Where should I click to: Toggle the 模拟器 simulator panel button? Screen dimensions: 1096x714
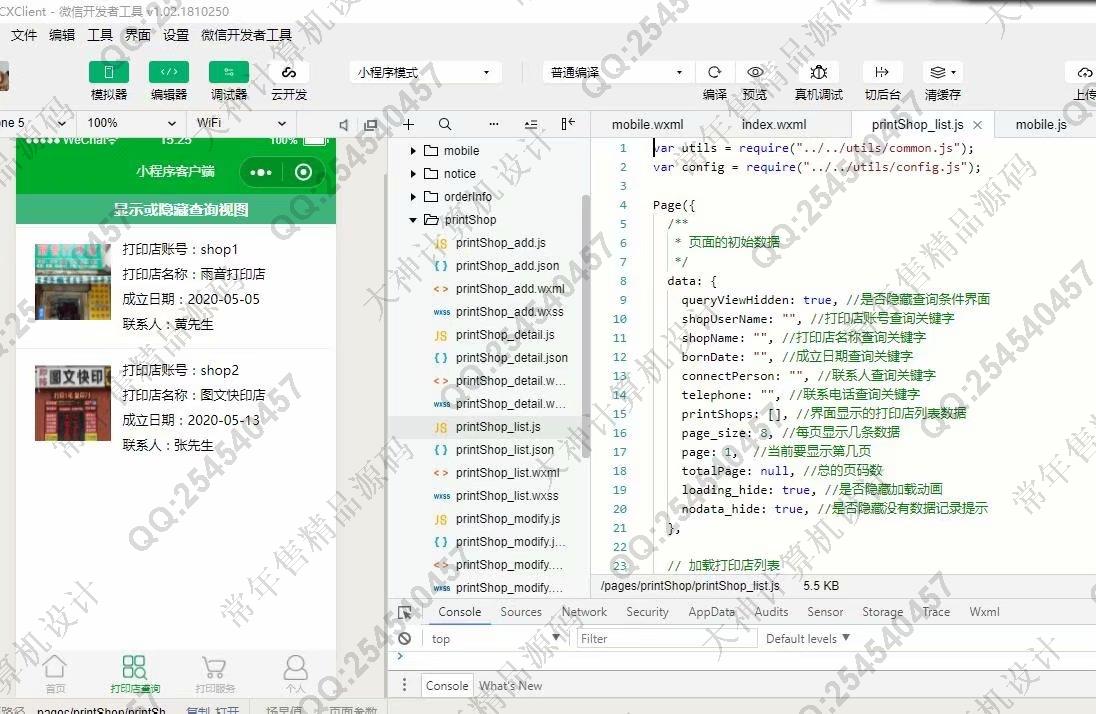point(108,72)
